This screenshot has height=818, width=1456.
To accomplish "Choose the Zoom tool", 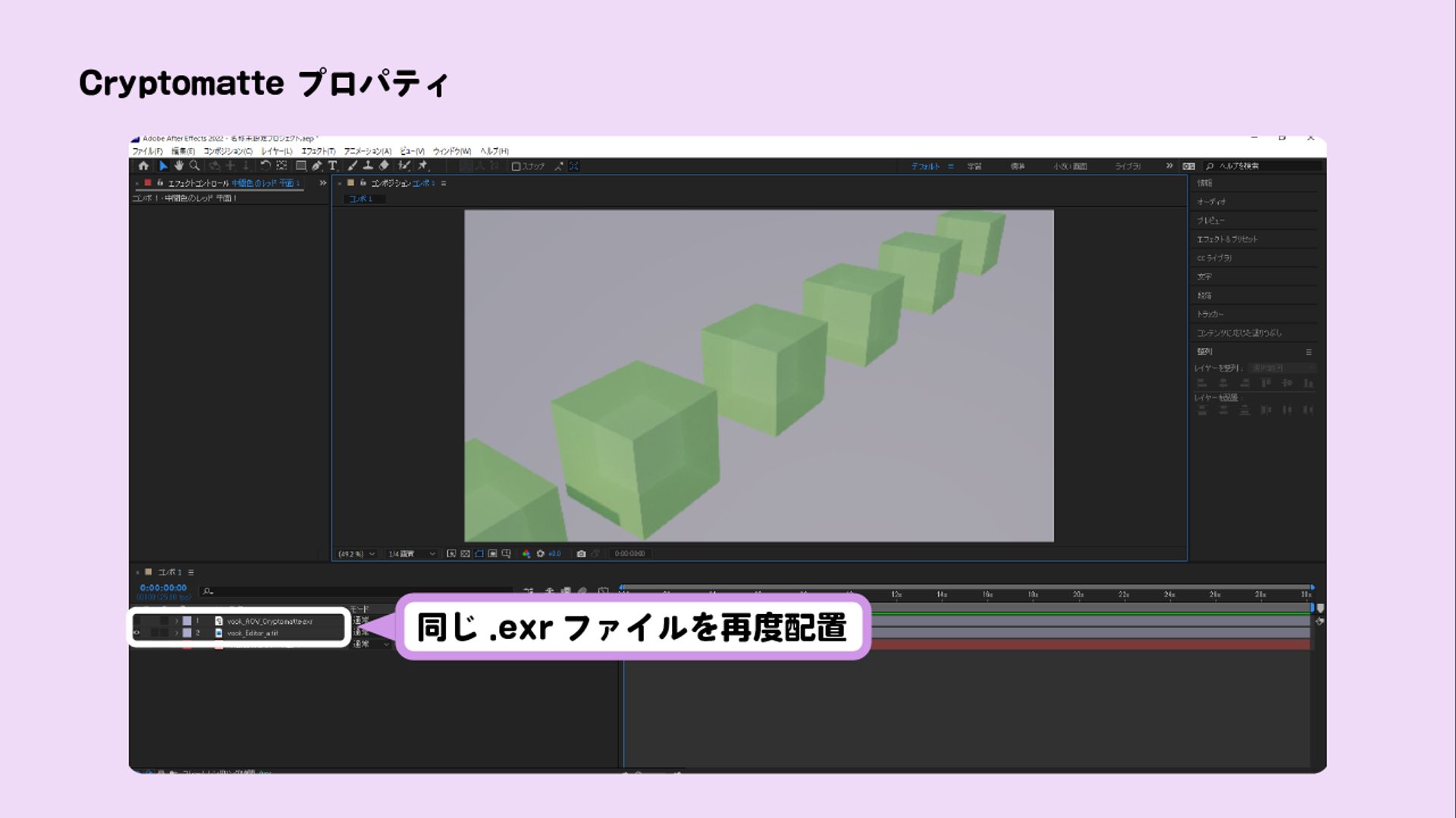I will pyautogui.click(x=195, y=166).
